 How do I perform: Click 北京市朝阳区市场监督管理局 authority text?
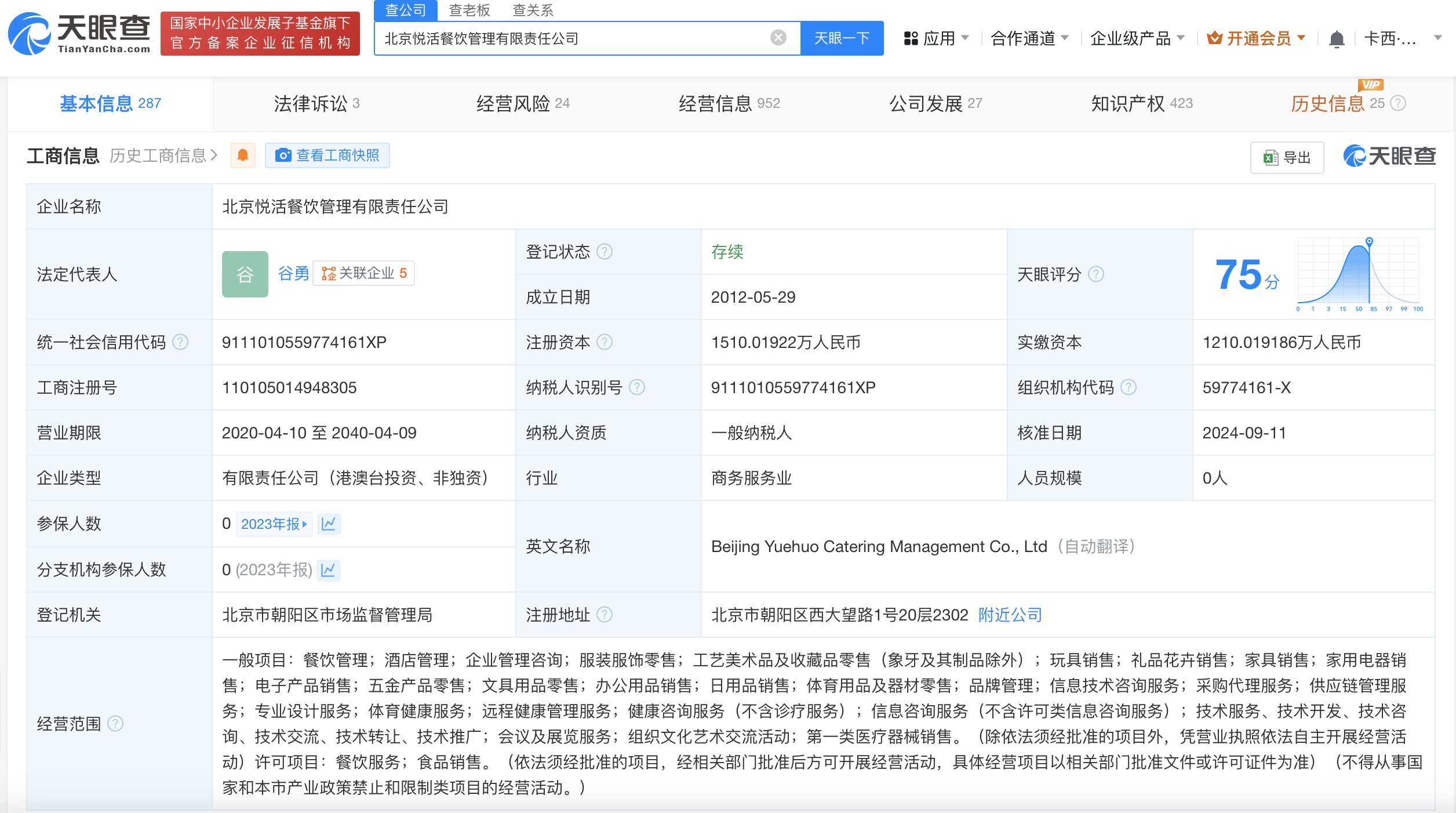(x=327, y=615)
